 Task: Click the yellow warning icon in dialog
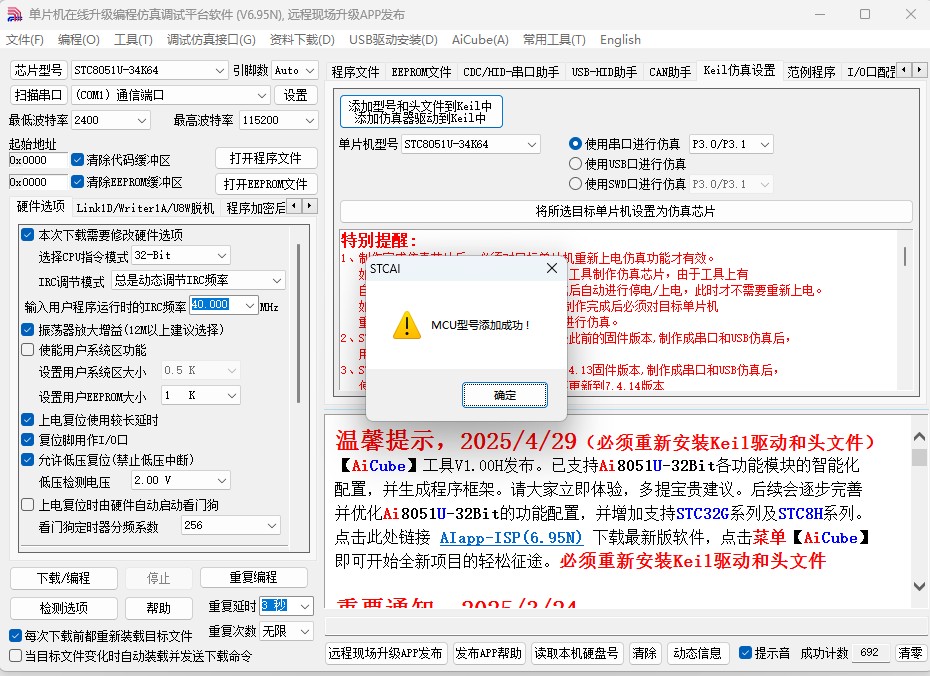pos(406,325)
